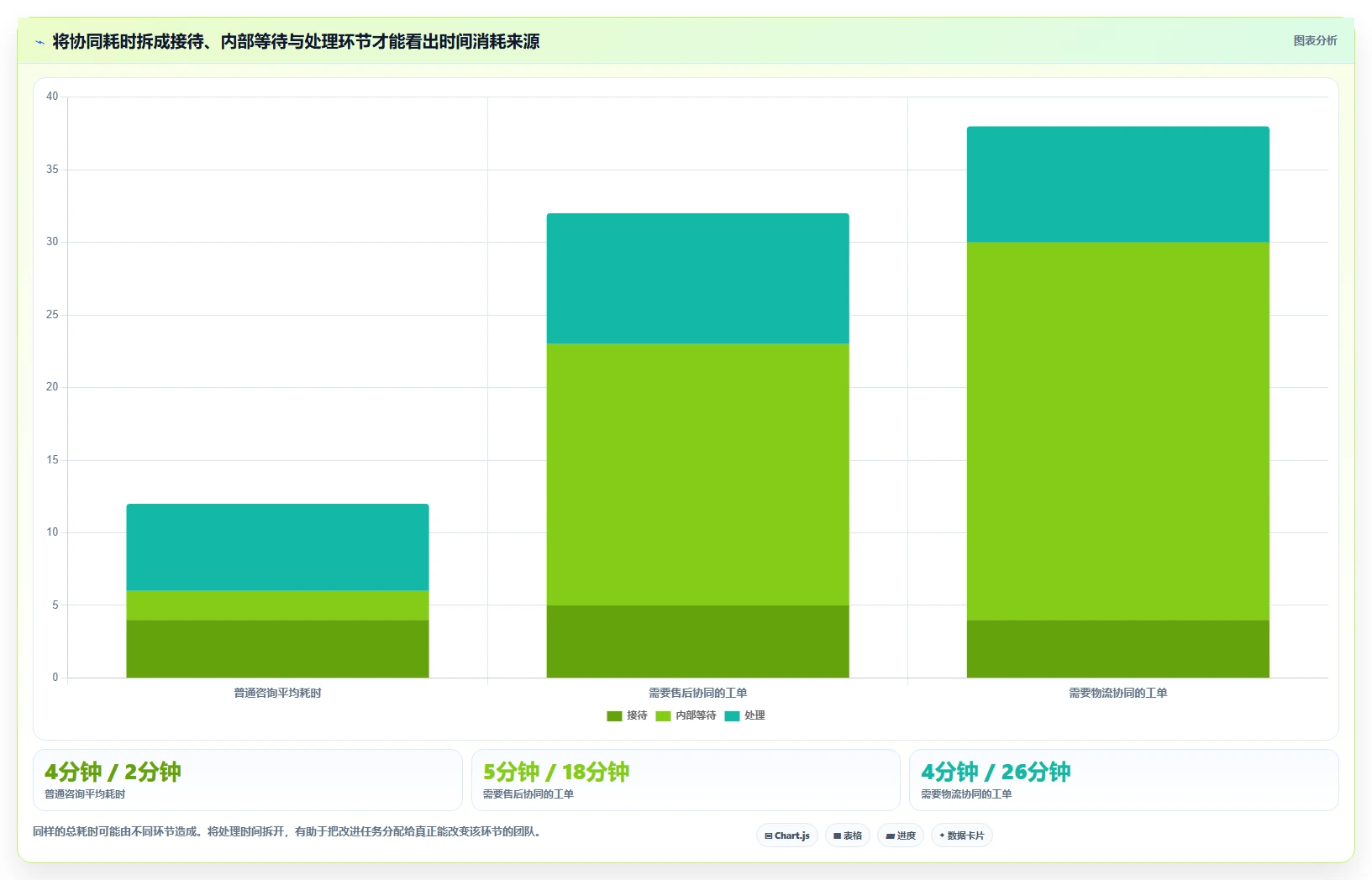Click the x-axis label 需要物流协同的工单
Image resolution: width=1372 pixels, height=880 pixels.
coord(1117,693)
